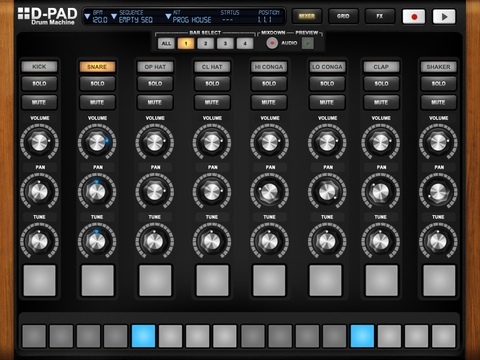480x360 pixels.
Task: Mute the Lo Conga channel
Action: (x=327, y=102)
